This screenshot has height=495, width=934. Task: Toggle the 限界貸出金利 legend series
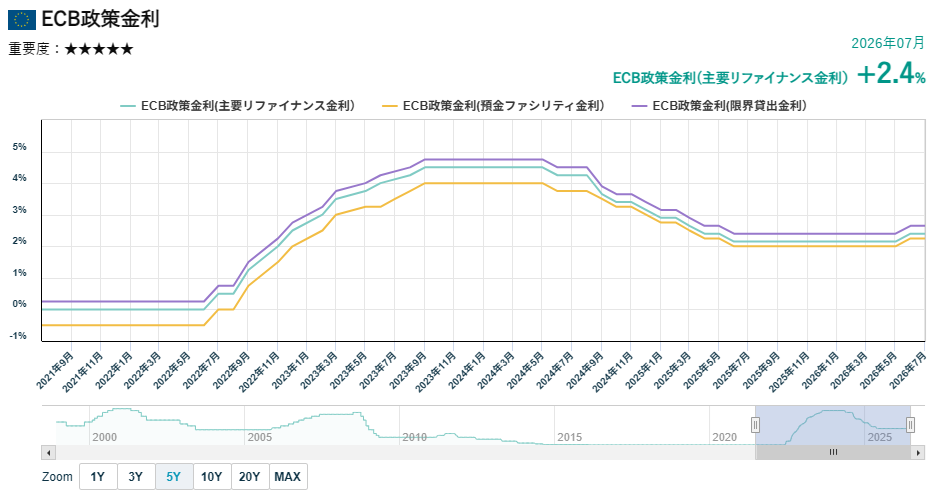click(720, 106)
